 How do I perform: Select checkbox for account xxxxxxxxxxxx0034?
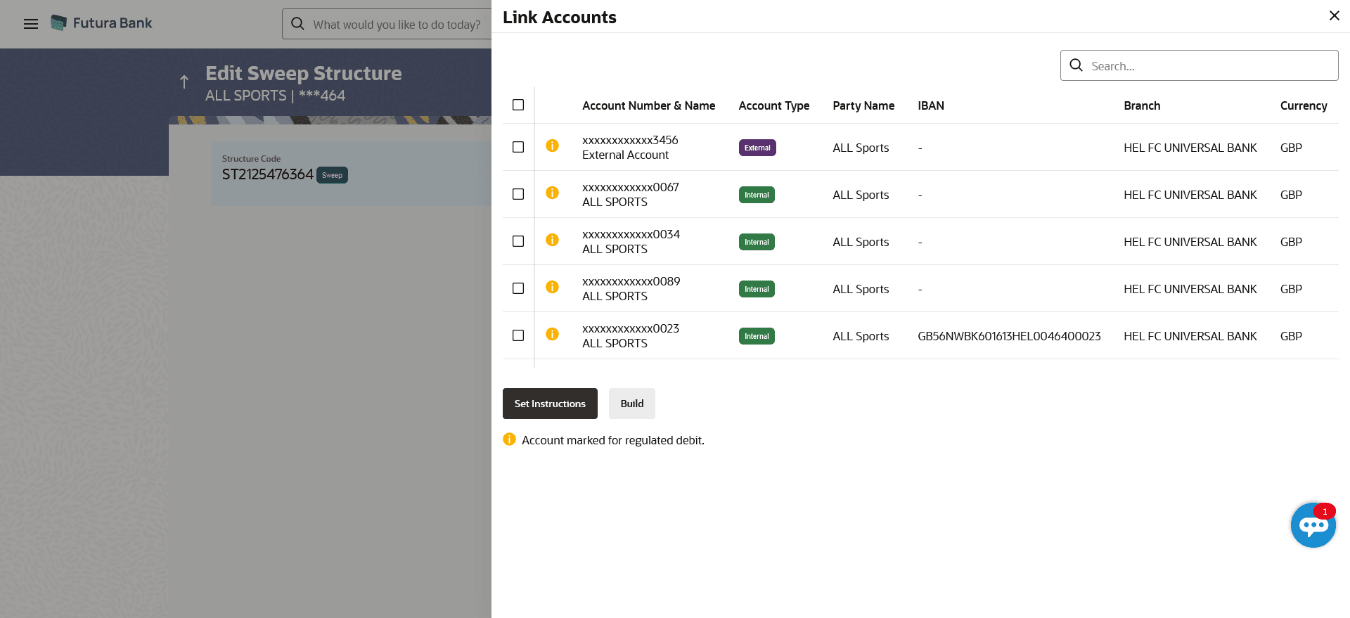tap(518, 241)
